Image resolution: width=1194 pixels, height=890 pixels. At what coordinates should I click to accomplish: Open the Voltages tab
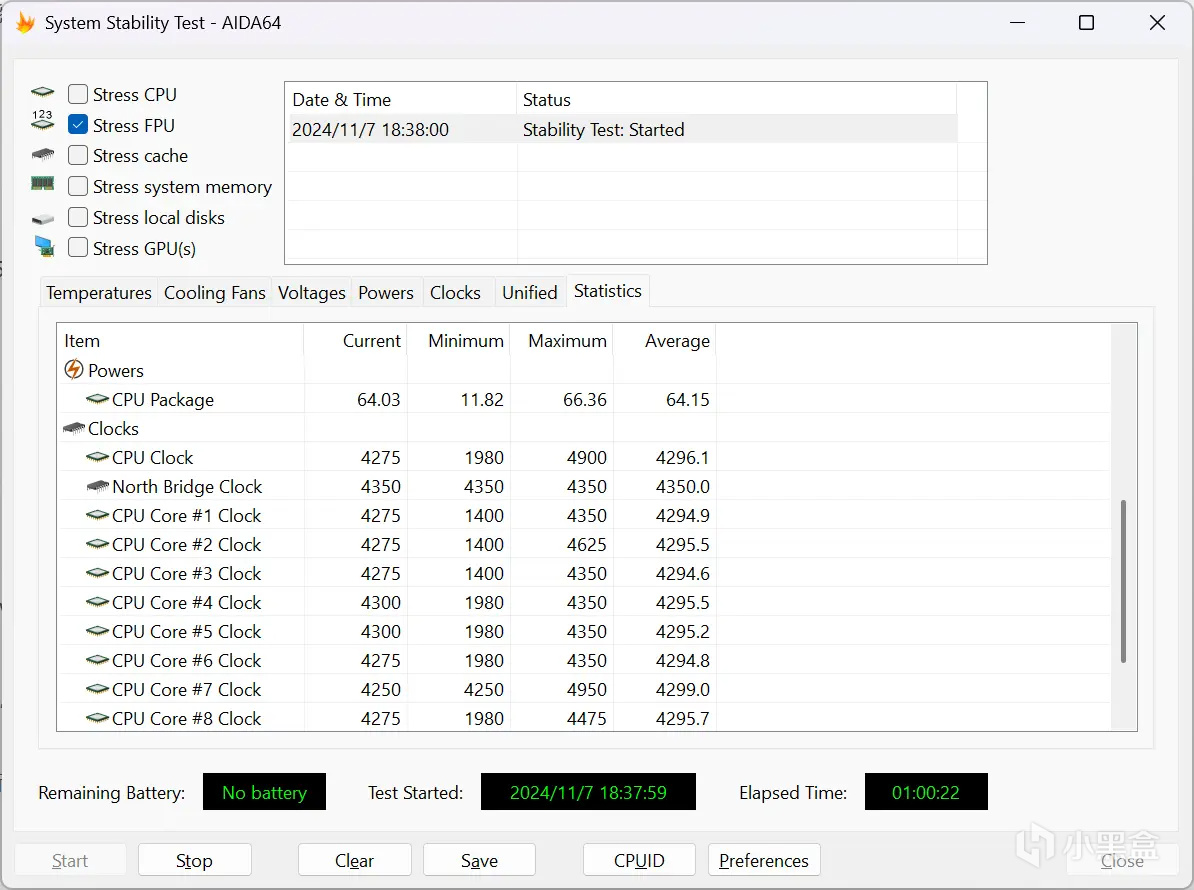(x=311, y=292)
